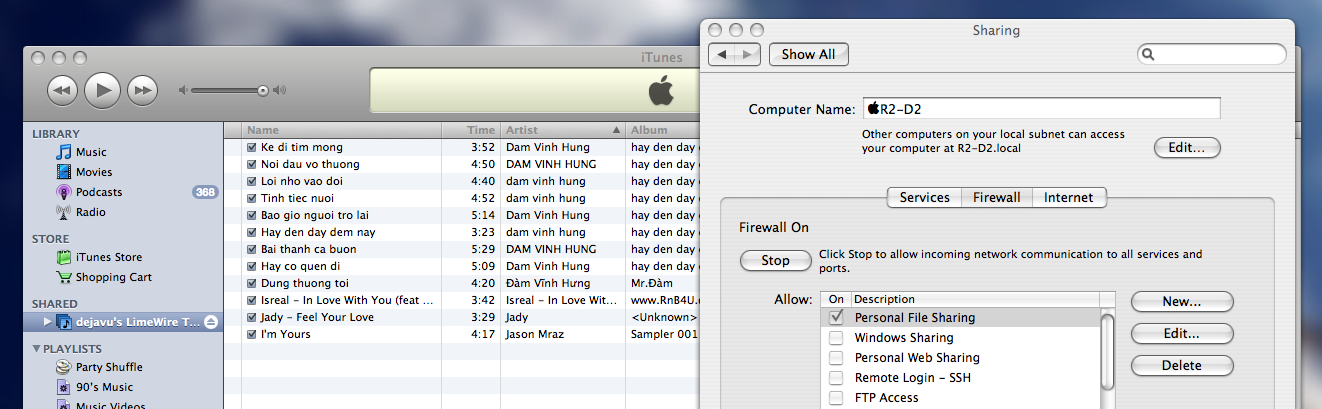Viewport: 1322px width, 409px height.
Task: Switch to the Firewall tab
Action: coord(996,197)
